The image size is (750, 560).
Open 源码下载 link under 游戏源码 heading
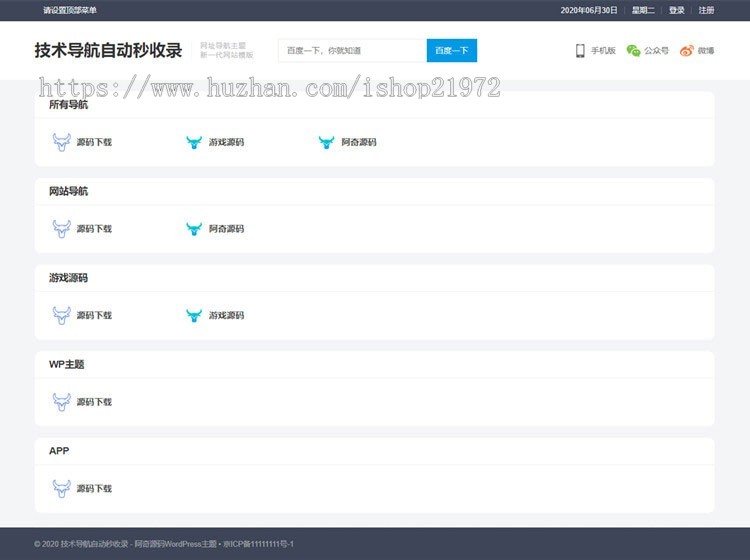pos(94,315)
